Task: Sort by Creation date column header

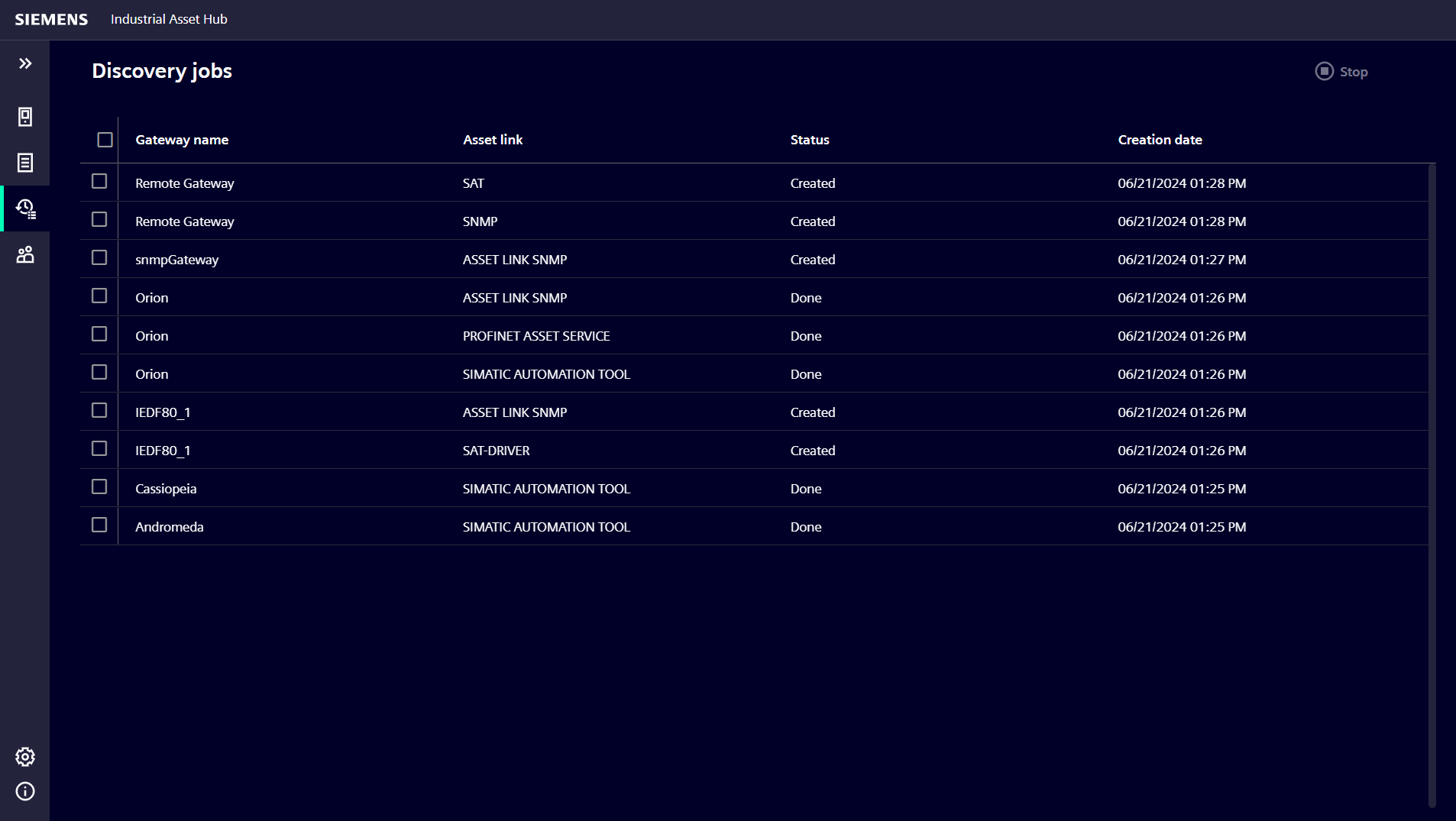Action: [1160, 140]
